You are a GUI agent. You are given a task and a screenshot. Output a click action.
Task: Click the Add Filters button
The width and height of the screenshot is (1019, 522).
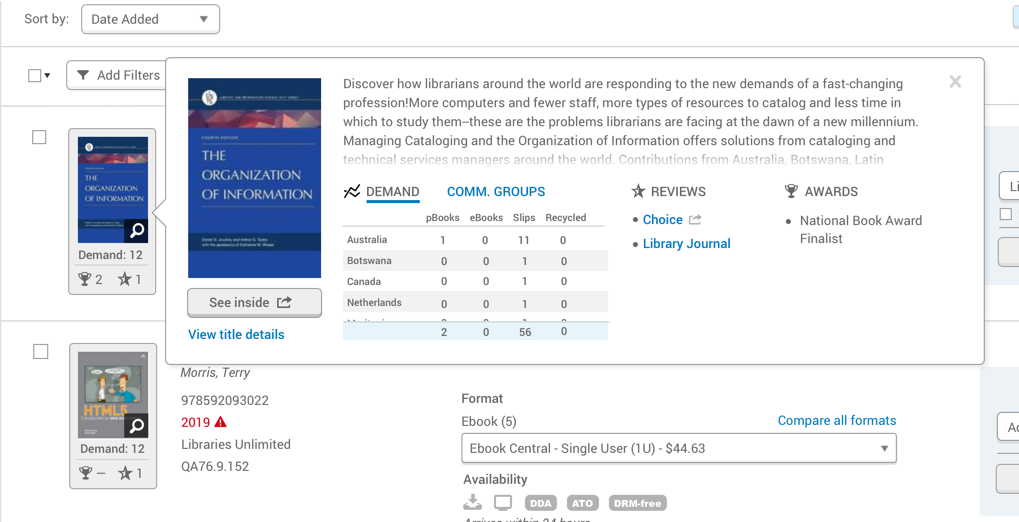(118, 75)
